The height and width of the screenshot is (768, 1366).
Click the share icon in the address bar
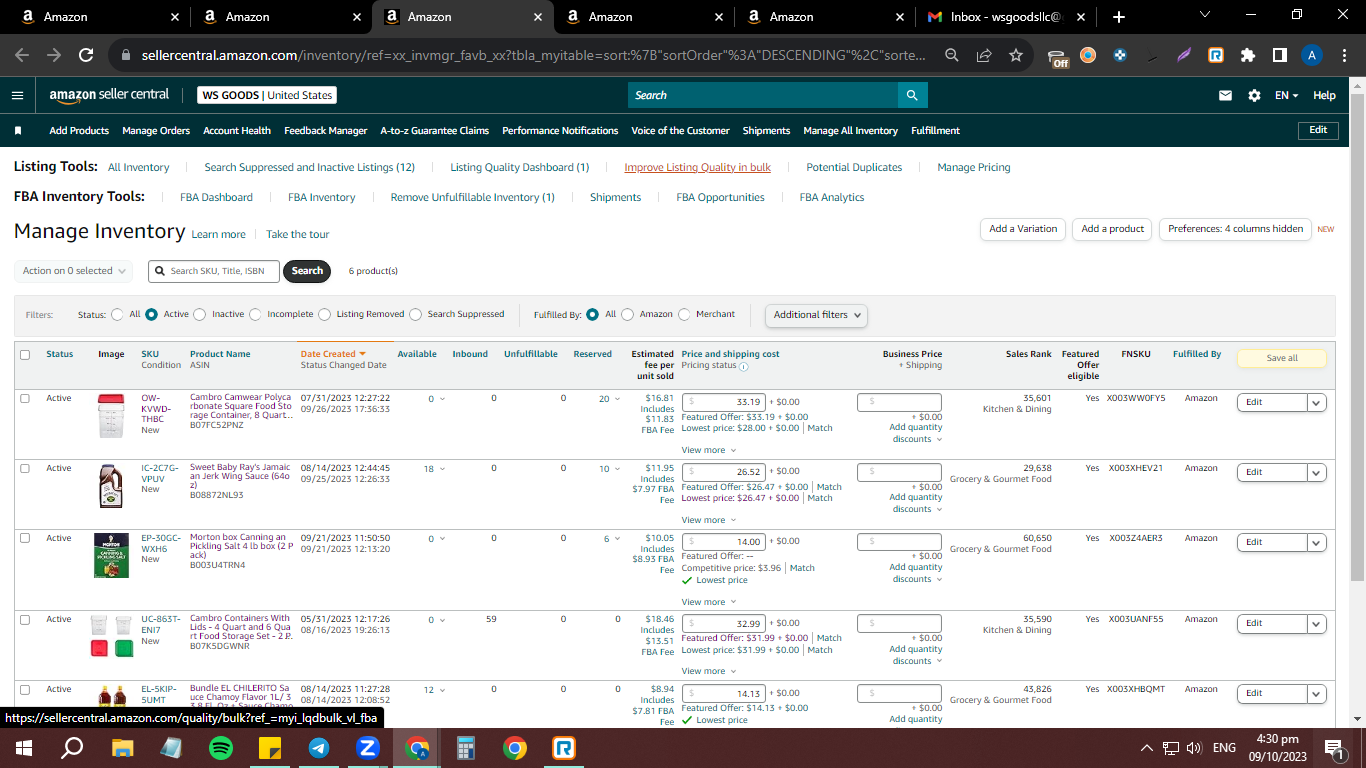click(985, 56)
